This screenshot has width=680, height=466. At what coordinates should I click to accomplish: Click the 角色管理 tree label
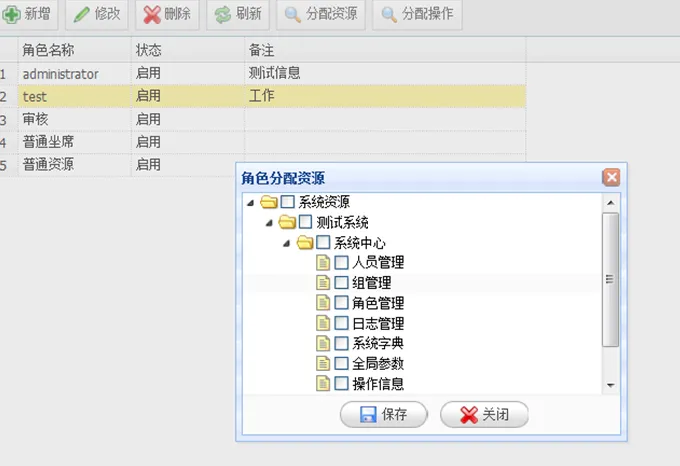378,303
